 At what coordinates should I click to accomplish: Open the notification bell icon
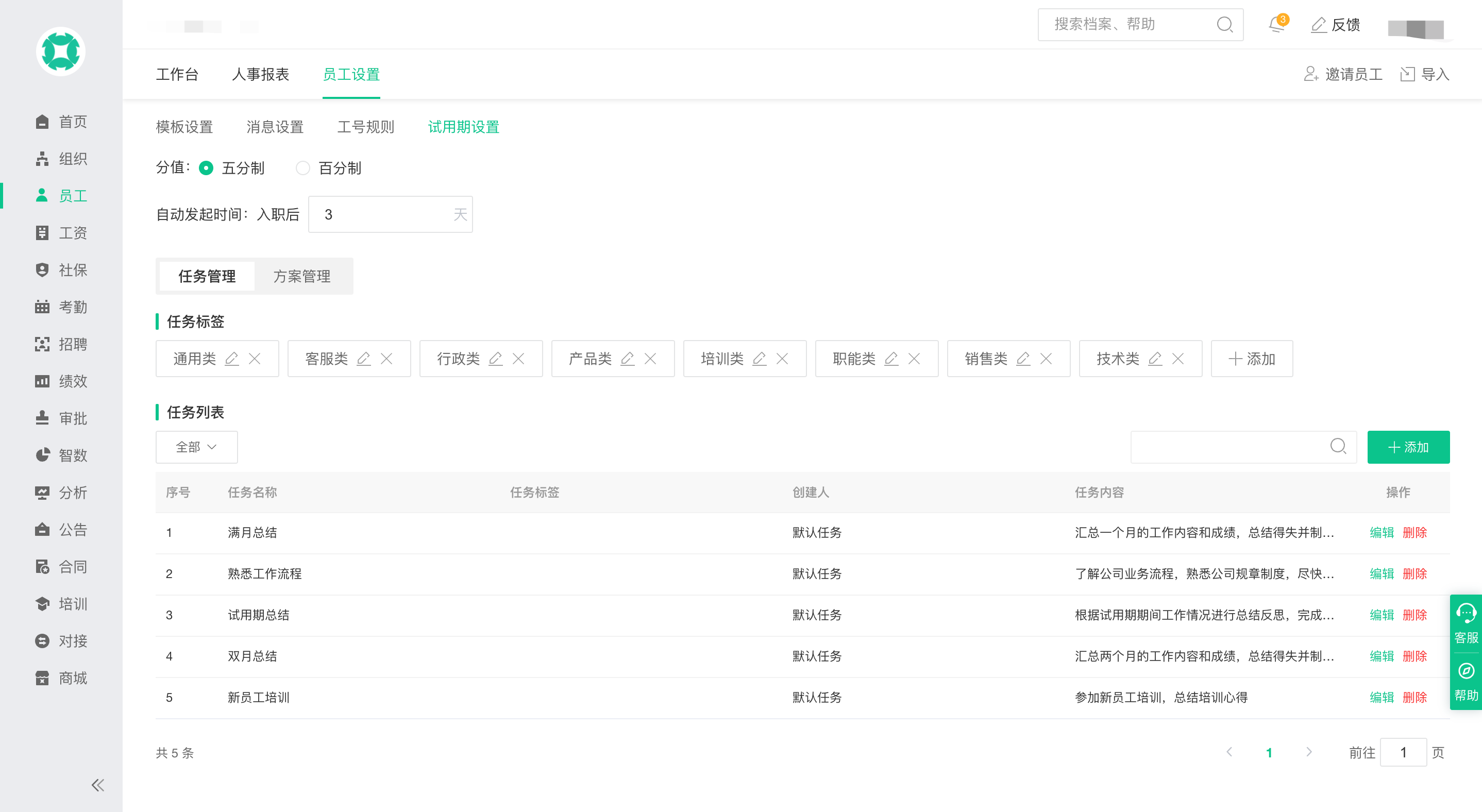click(x=1276, y=25)
